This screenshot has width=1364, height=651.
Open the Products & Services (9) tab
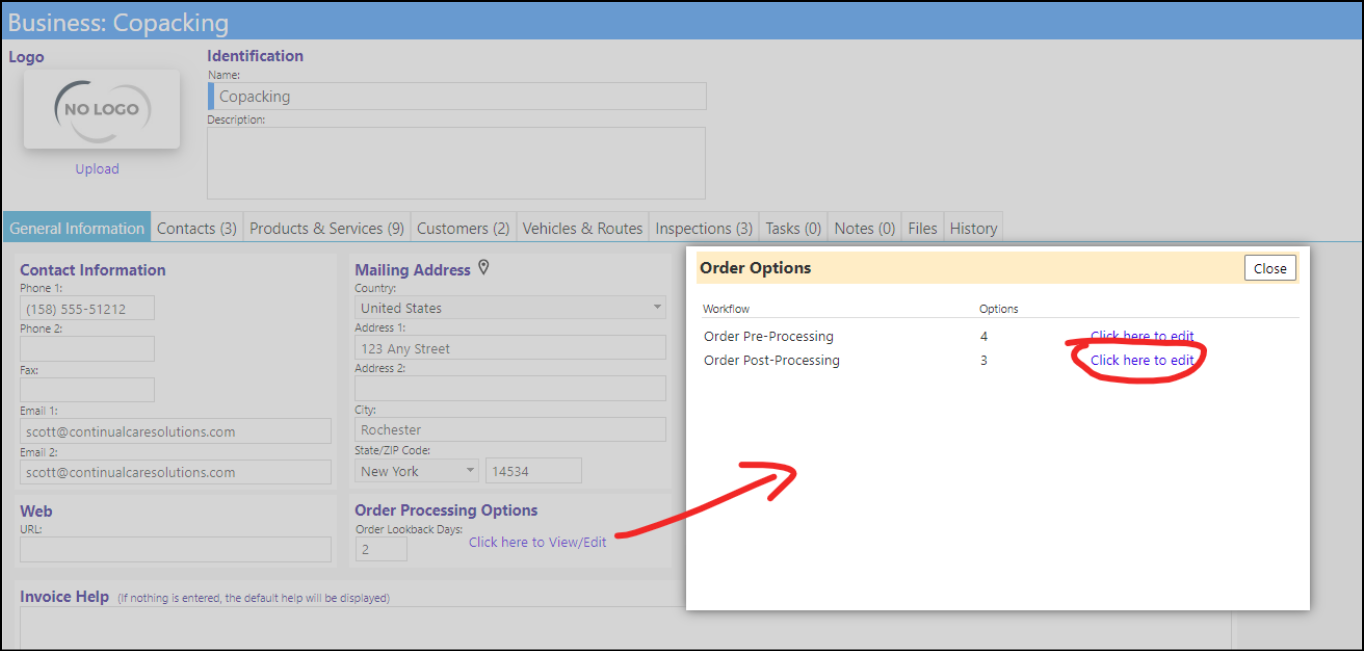click(x=327, y=228)
